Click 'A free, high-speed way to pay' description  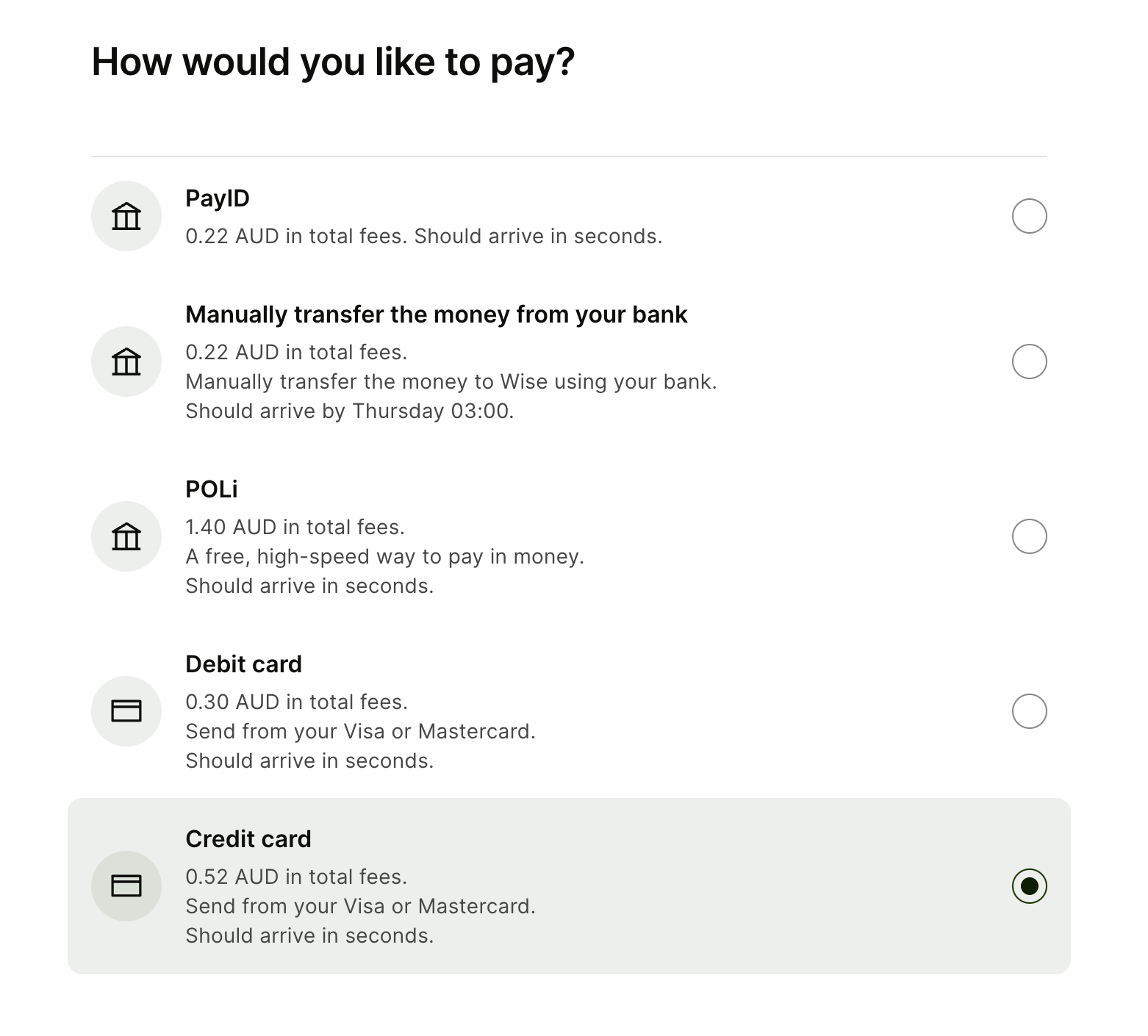[385, 557]
